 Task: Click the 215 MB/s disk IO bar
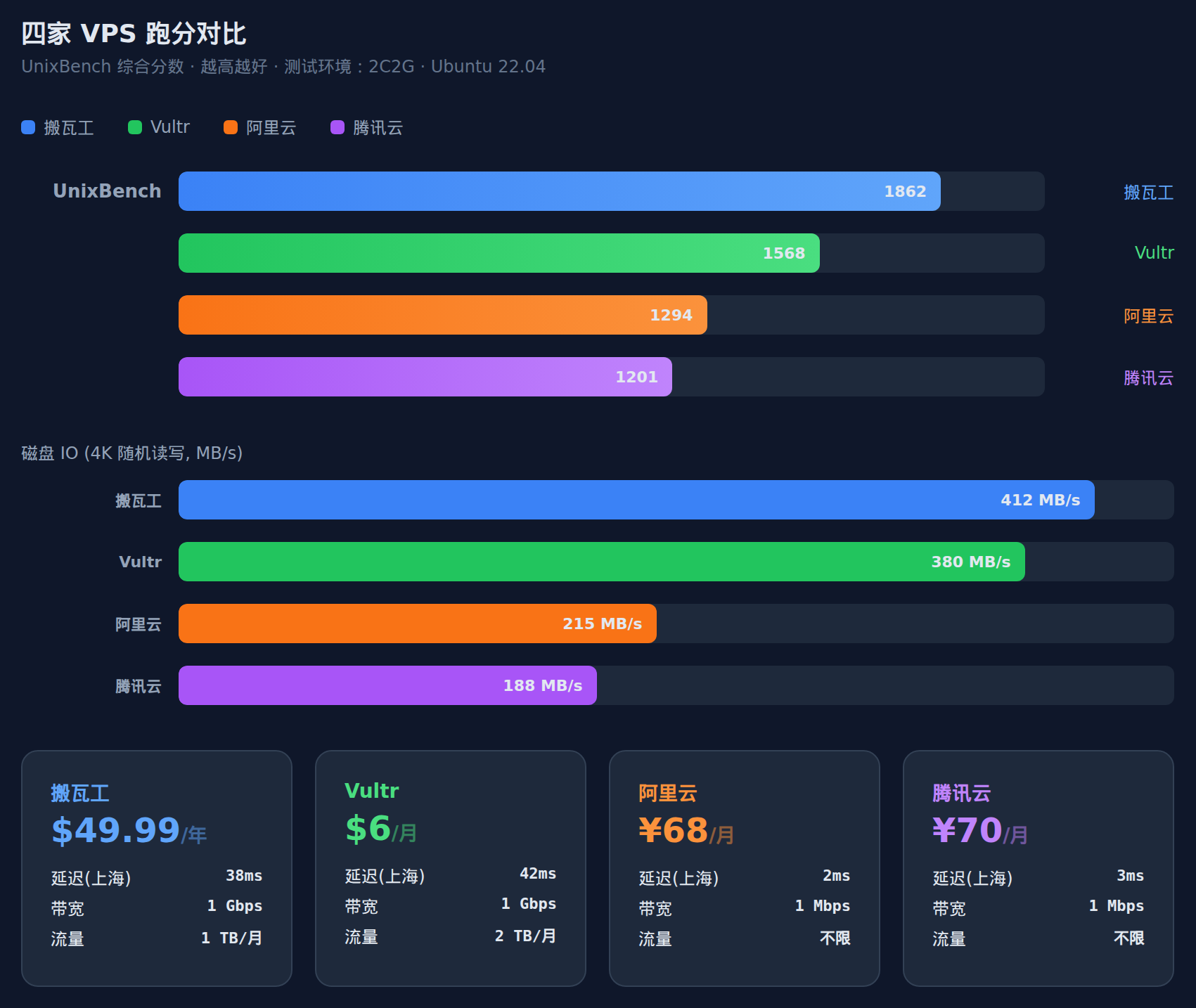click(418, 623)
